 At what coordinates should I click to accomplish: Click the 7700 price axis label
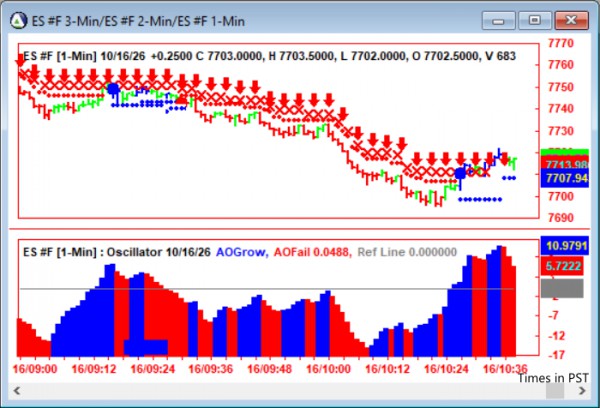pyautogui.click(x=561, y=197)
